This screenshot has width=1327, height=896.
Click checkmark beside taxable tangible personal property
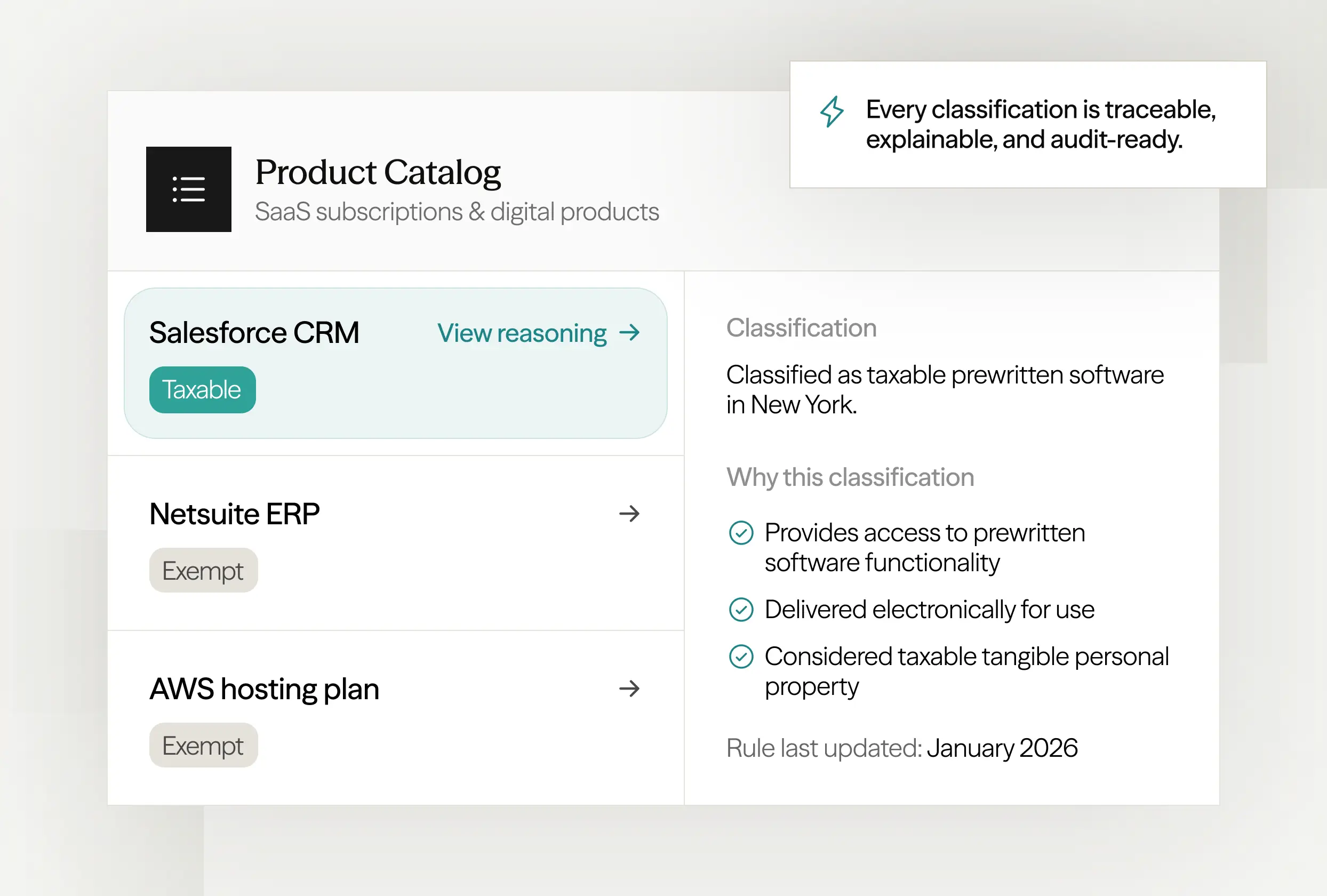pos(741,656)
